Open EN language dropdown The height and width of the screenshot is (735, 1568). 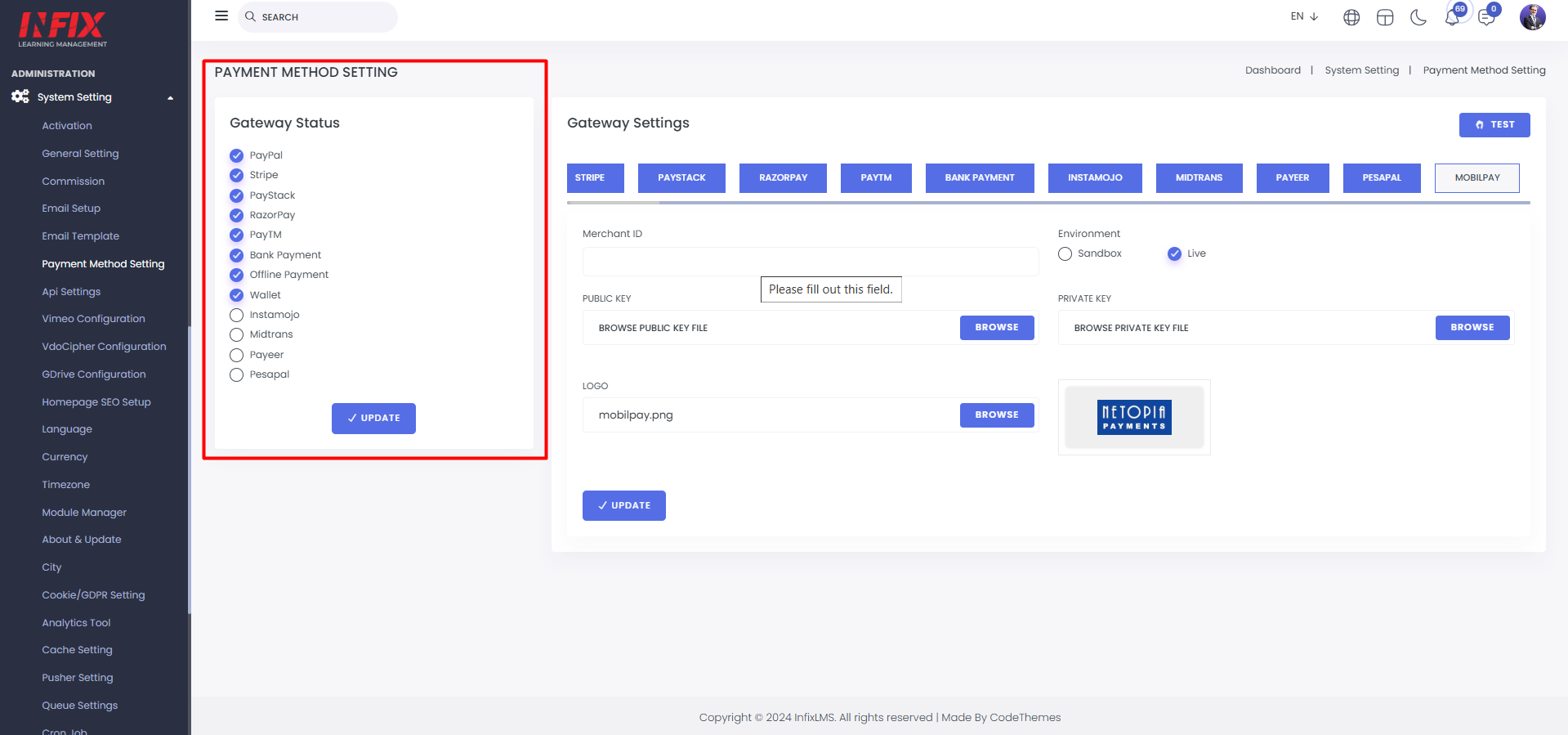coord(1304,16)
